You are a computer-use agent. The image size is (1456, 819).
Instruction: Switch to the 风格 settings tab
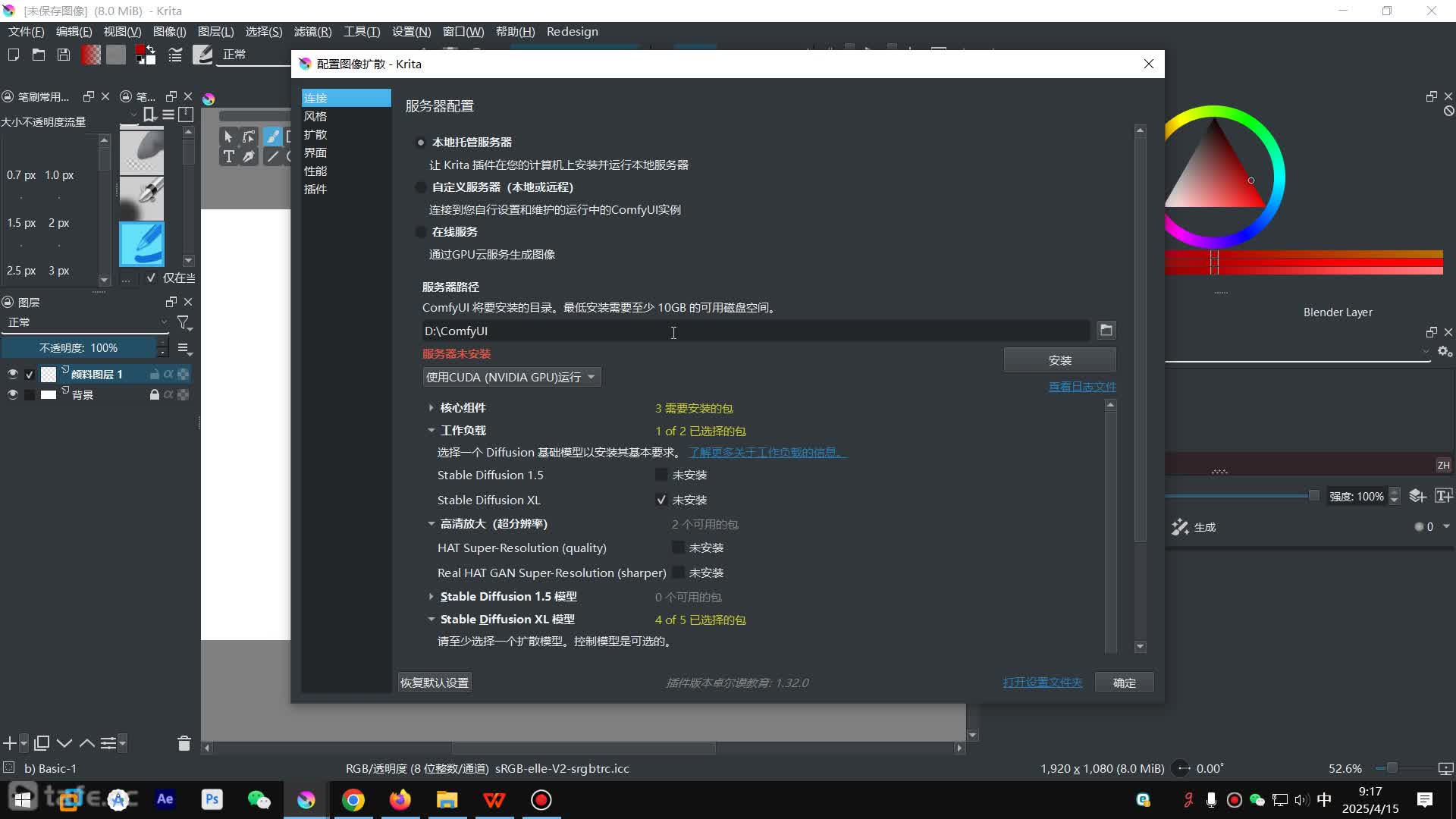point(346,116)
